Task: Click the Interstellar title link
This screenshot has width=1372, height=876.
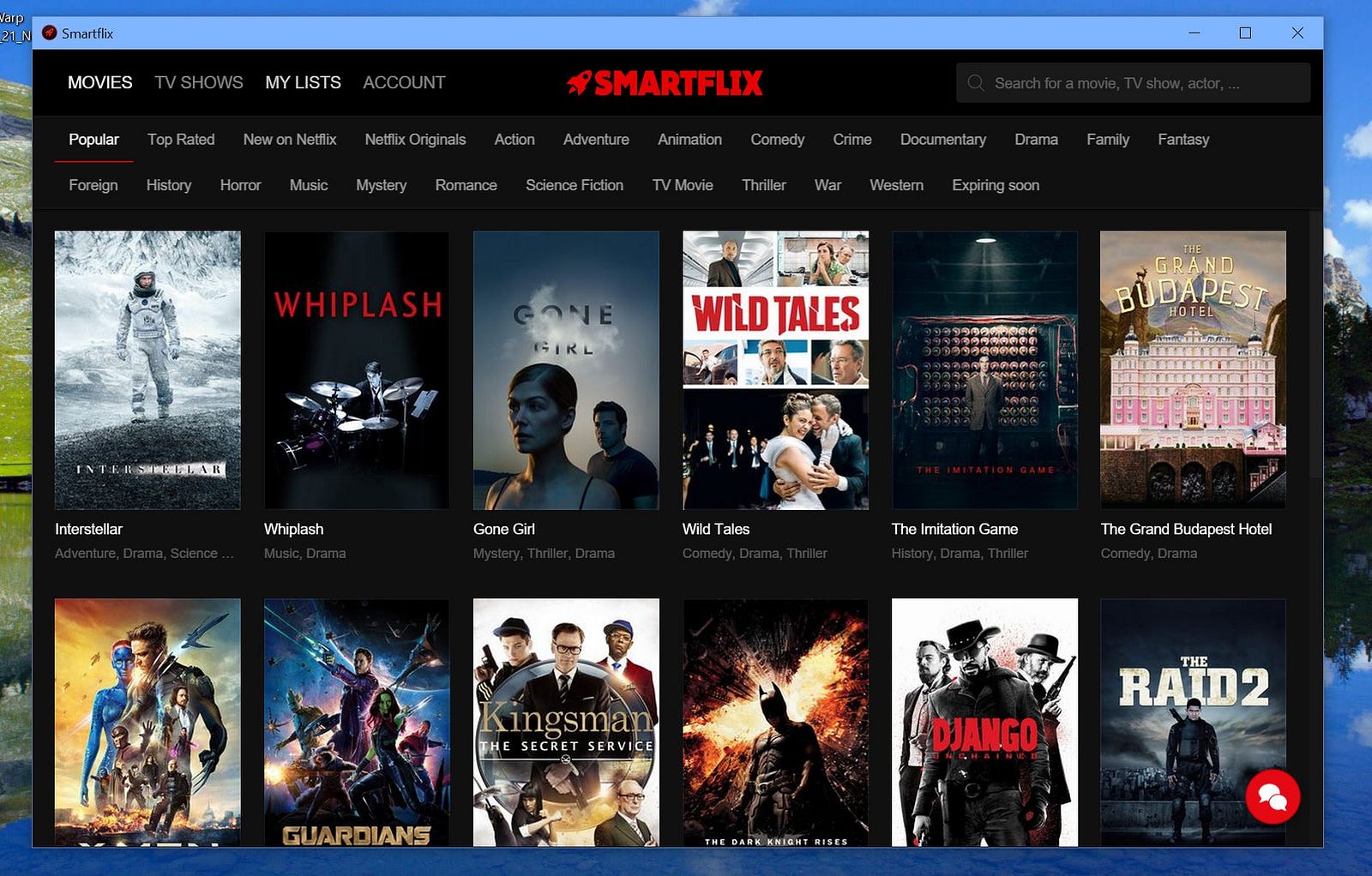Action: tap(89, 529)
